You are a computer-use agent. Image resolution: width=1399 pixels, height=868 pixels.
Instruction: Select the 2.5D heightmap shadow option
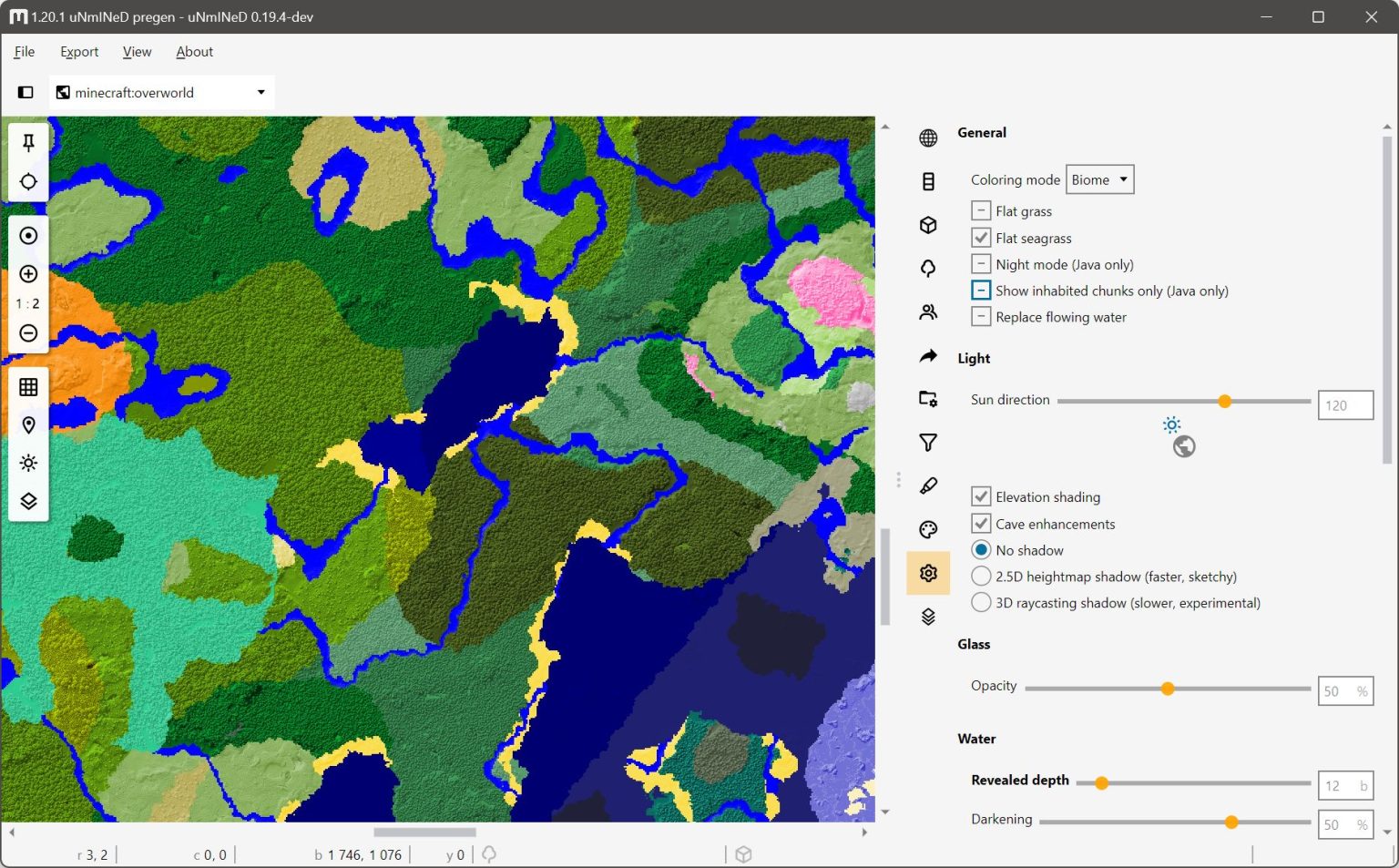[981, 576]
